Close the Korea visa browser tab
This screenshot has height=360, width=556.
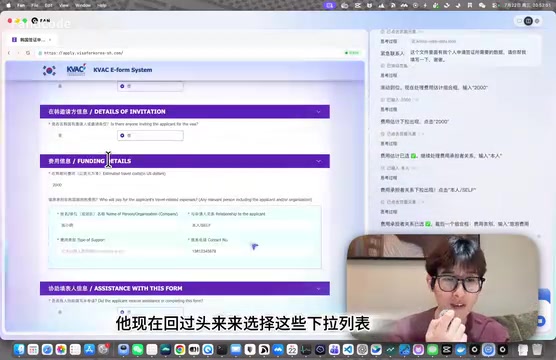coord(50,40)
